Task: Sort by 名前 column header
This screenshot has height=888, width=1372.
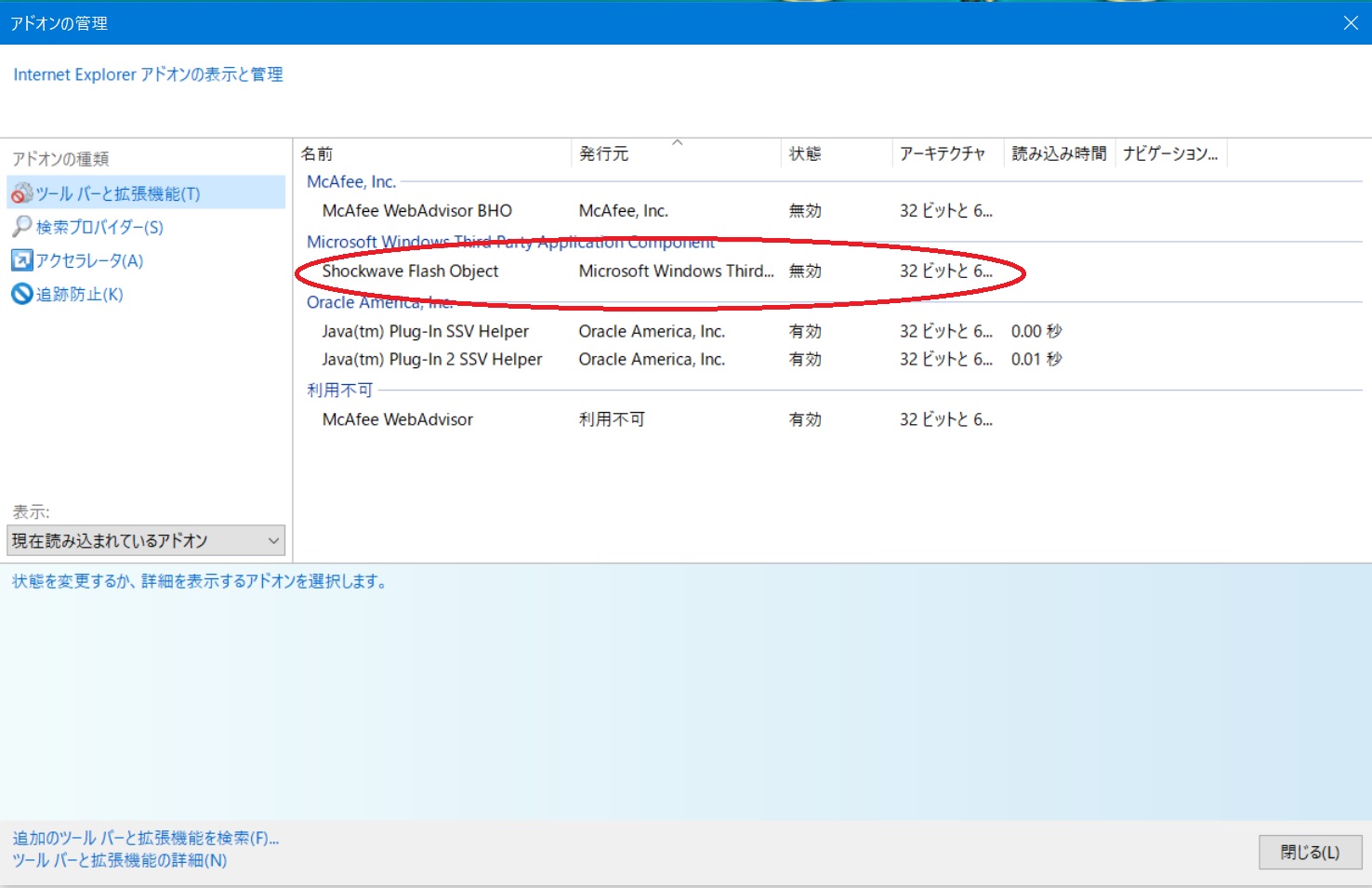Action: coord(432,153)
